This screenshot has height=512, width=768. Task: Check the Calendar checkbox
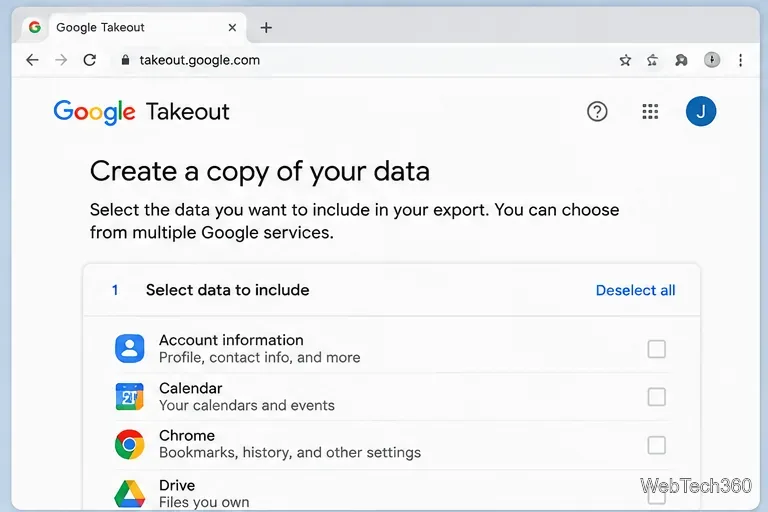point(656,397)
